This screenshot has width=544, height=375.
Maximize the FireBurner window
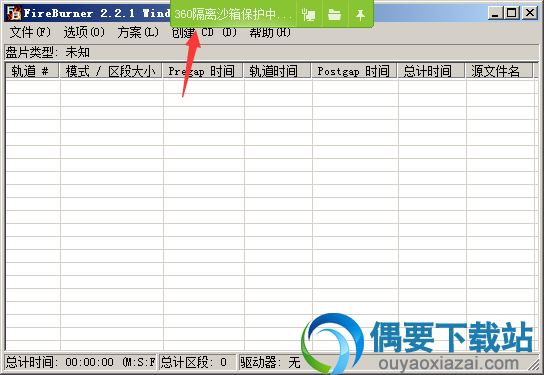click(511, 13)
